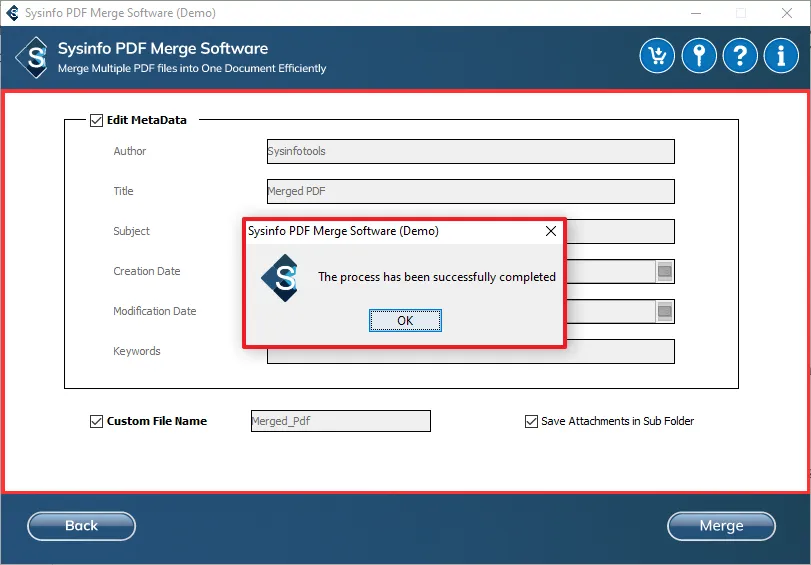The height and width of the screenshot is (565, 811).
Task: Go to the previous step with Back
Action: coord(81,526)
